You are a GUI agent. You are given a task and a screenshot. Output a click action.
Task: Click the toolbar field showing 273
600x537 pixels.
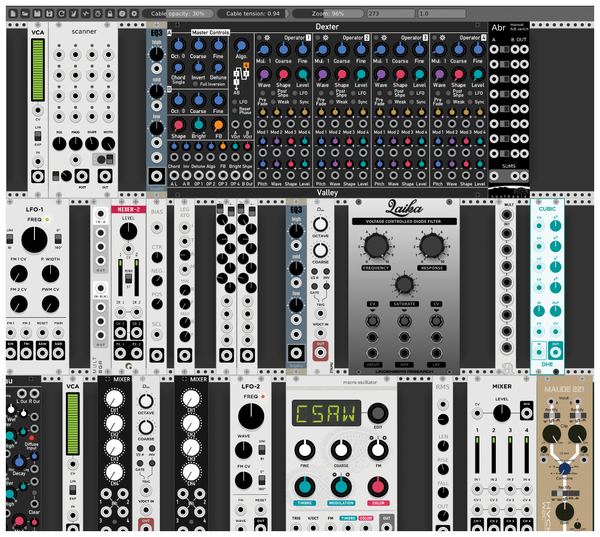tap(391, 13)
